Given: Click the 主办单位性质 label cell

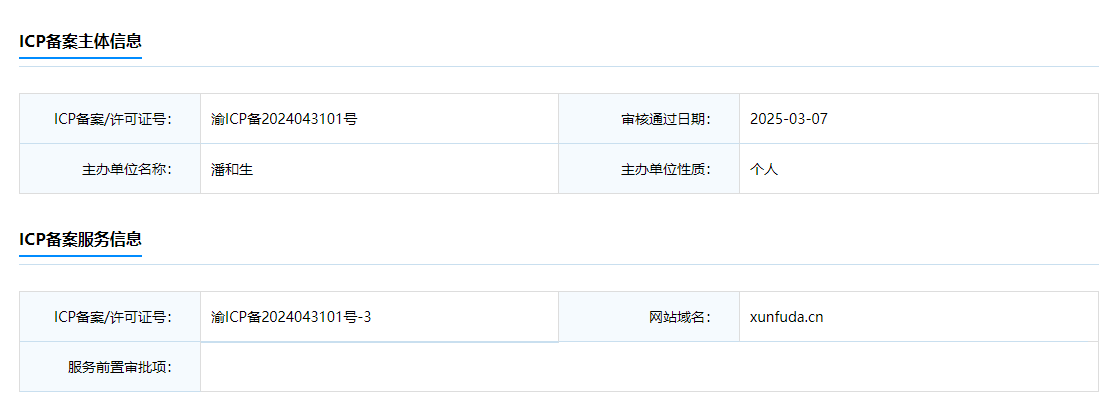Looking at the screenshot, I should tap(649, 169).
